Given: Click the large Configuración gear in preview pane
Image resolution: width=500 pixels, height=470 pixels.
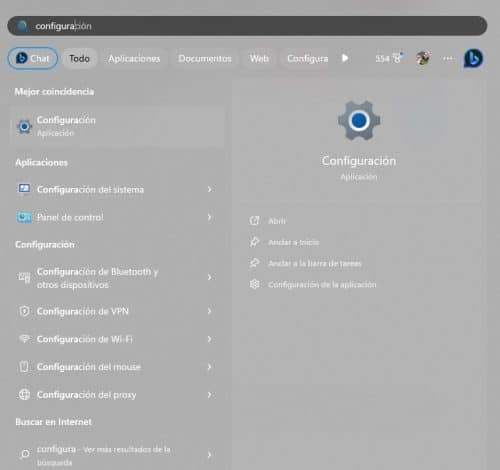Looking at the screenshot, I should [359, 120].
